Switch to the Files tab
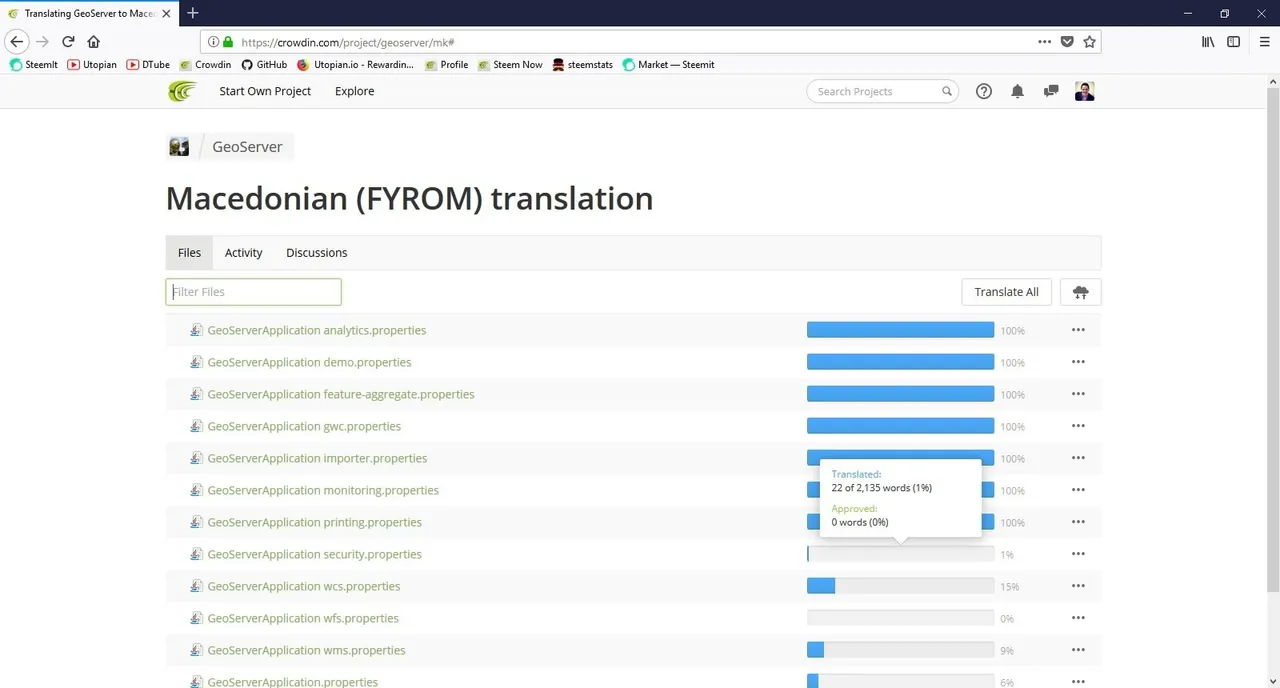This screenshot has height=688, width=1280. pos(189,253)
